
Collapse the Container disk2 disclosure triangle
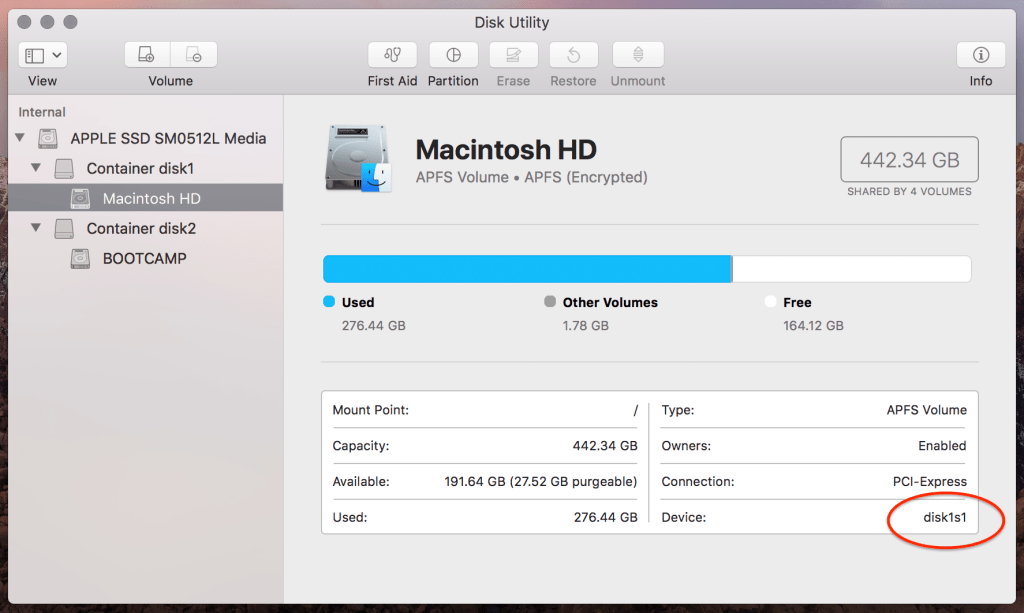(36, 228)
